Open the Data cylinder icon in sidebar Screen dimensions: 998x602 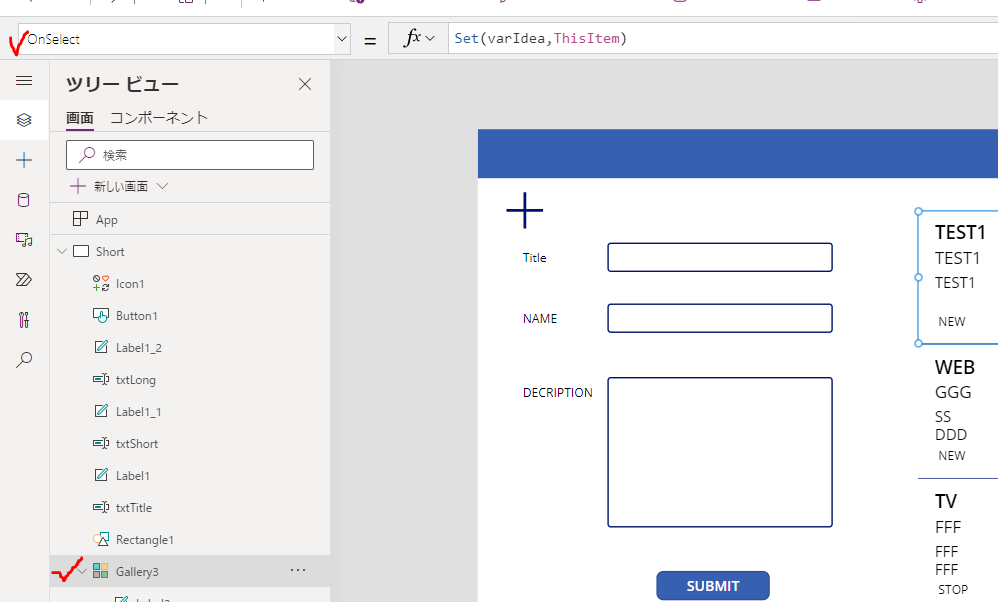[24, 200]
